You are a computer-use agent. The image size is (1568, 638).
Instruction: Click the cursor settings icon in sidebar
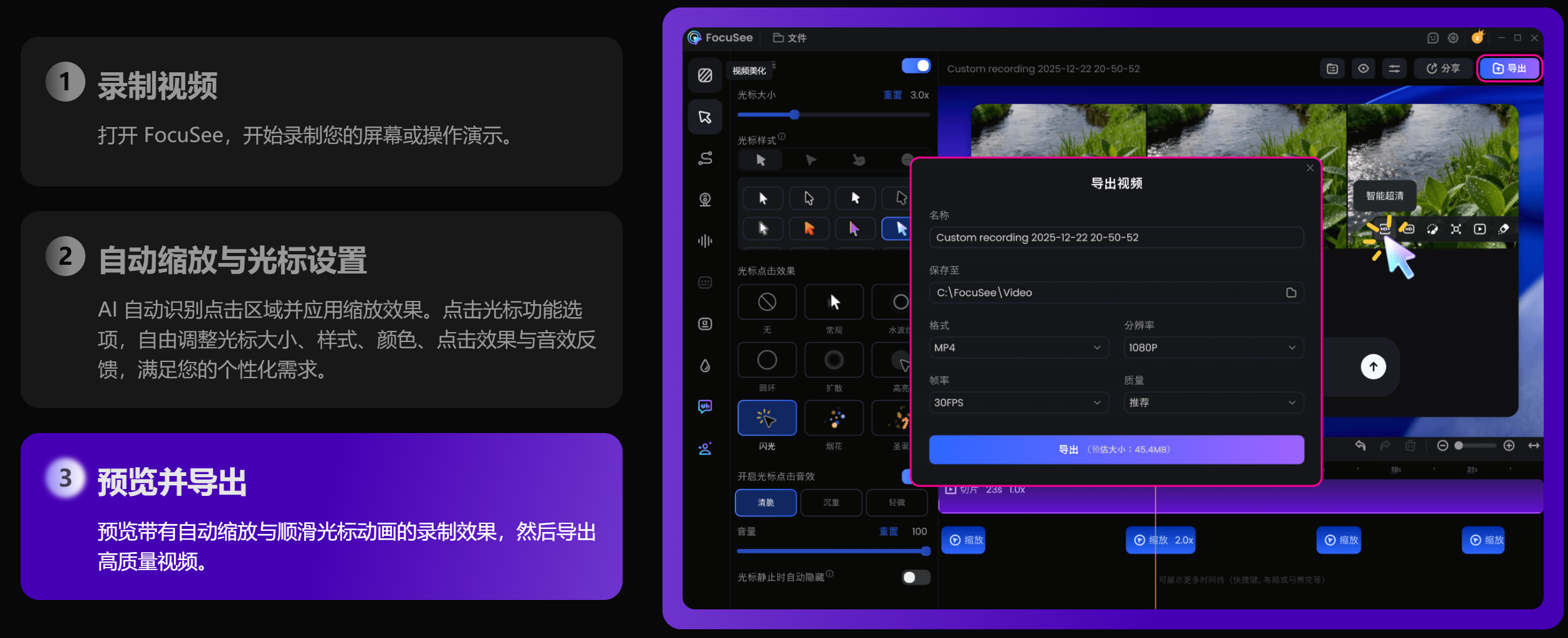(705, 117)
